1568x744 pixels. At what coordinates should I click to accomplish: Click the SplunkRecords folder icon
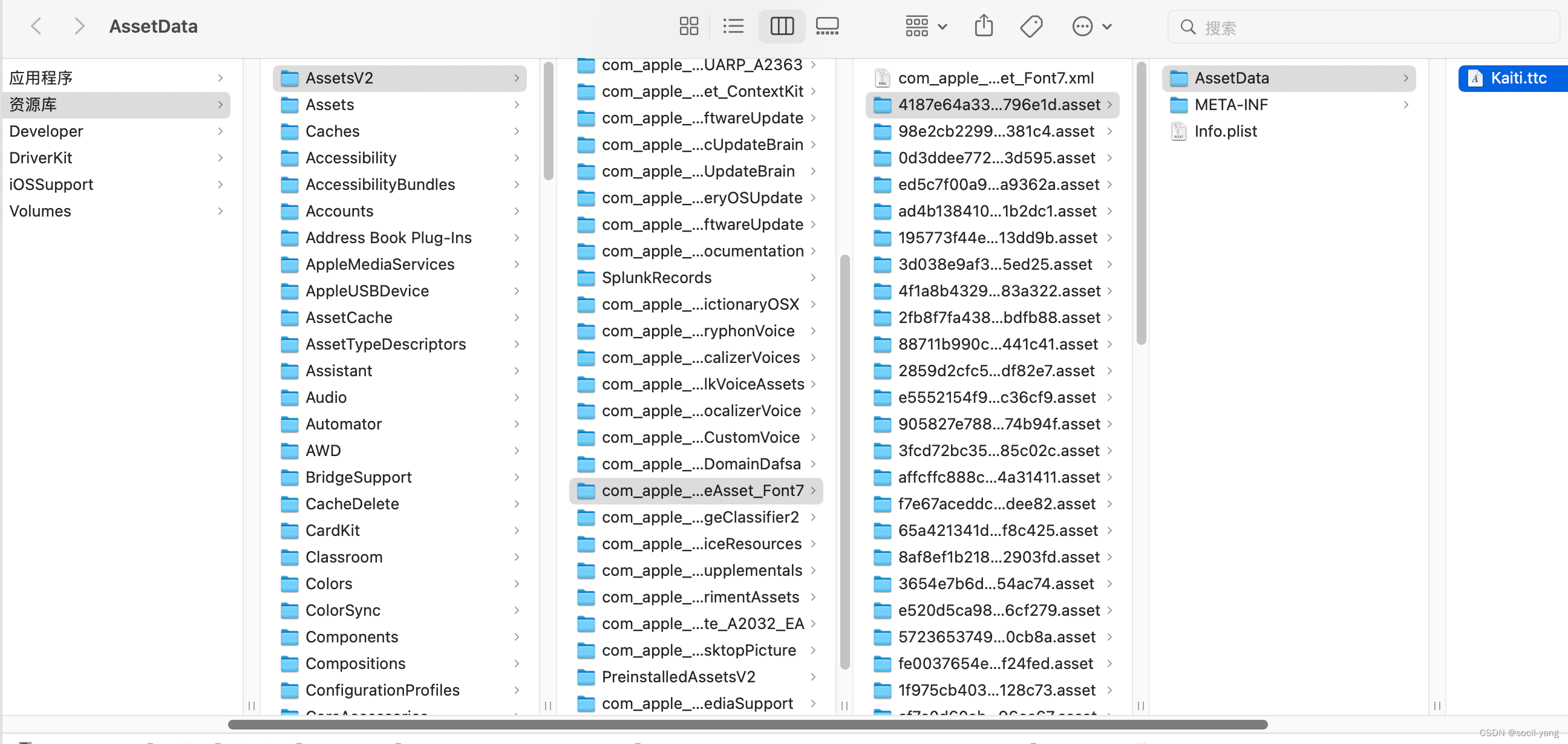[x=586, y=278]
